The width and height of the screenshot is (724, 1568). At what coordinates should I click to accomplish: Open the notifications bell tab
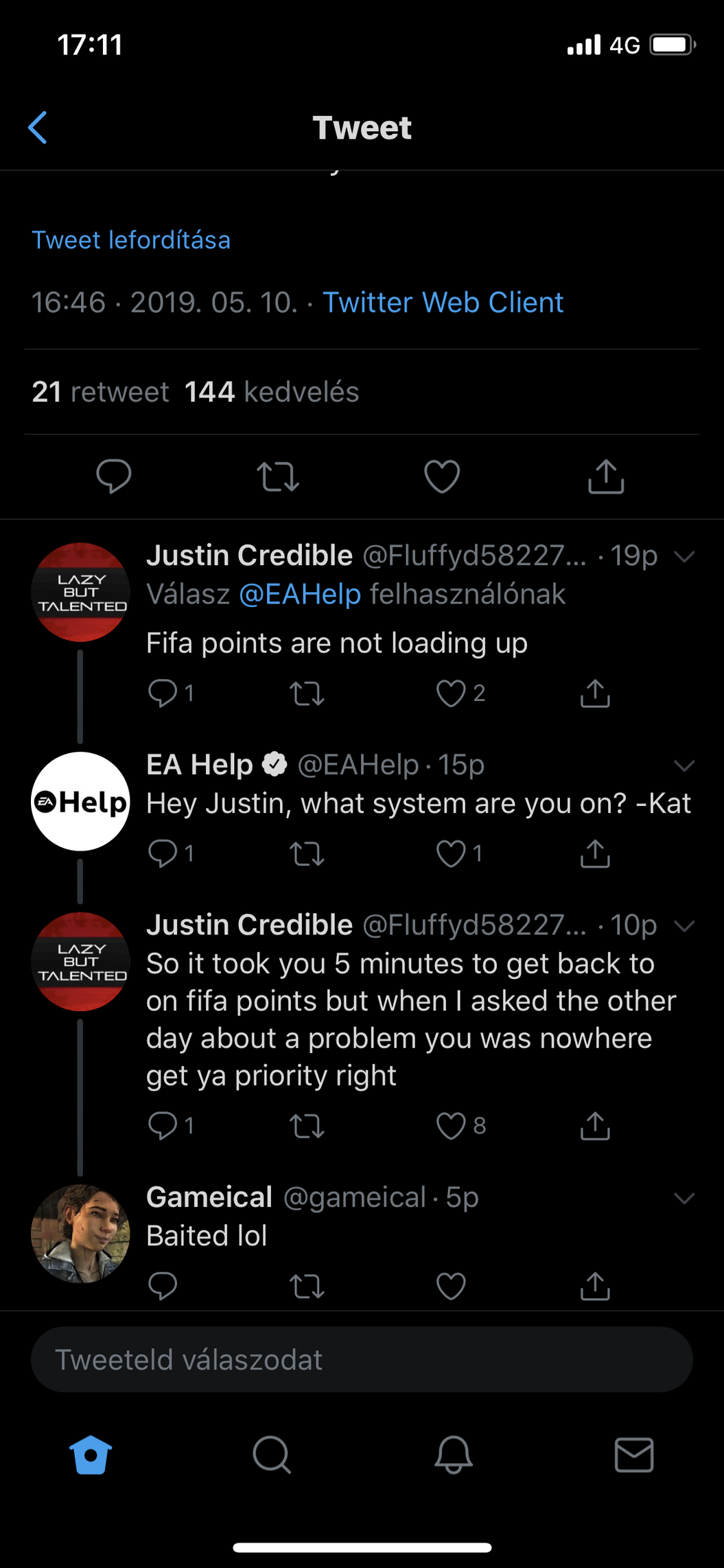point(453,1454)
